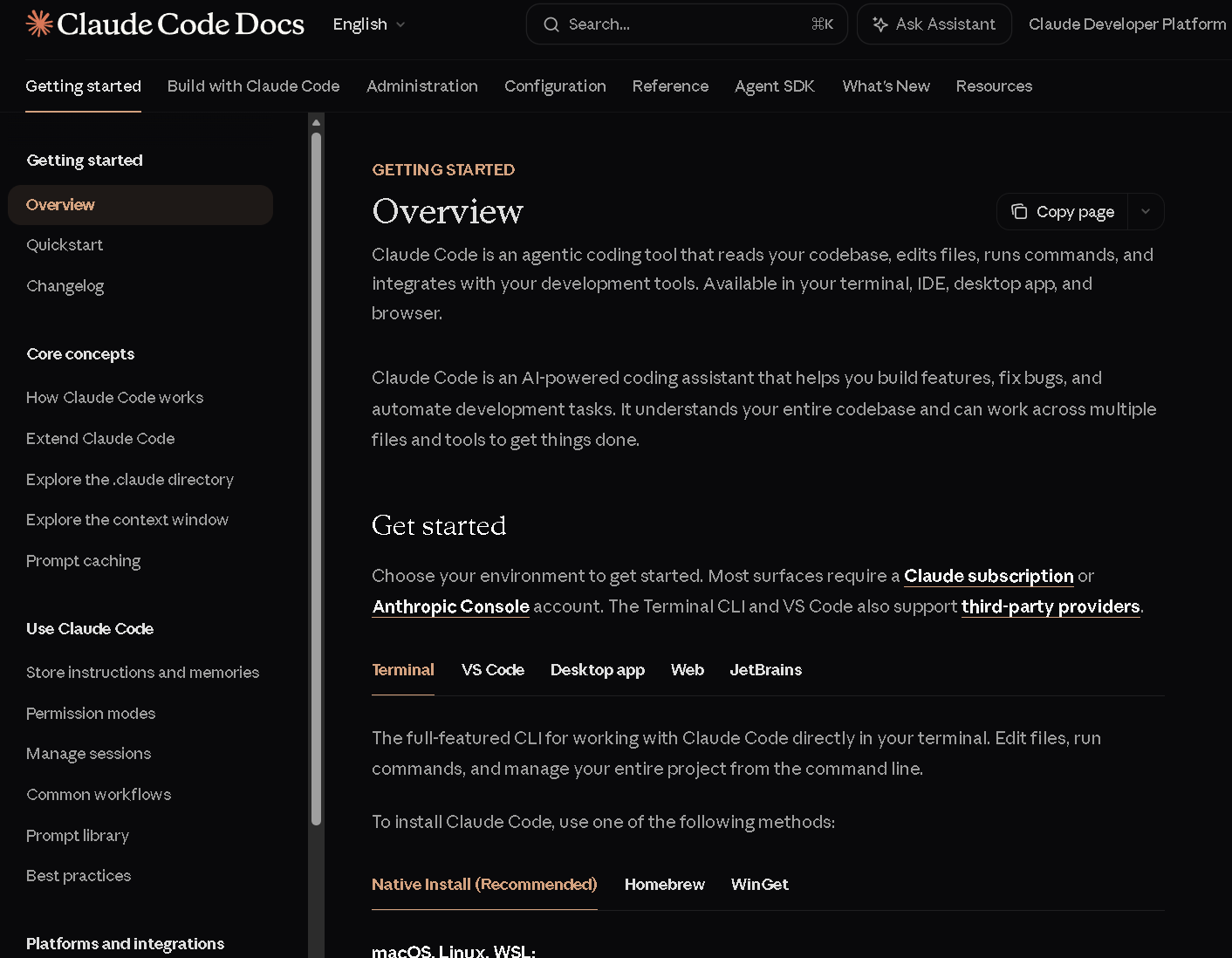Open Manage sessions in sidebar
Image resolution: width=1232 pixels, height=958 pixels.
(x=88, y=754)
